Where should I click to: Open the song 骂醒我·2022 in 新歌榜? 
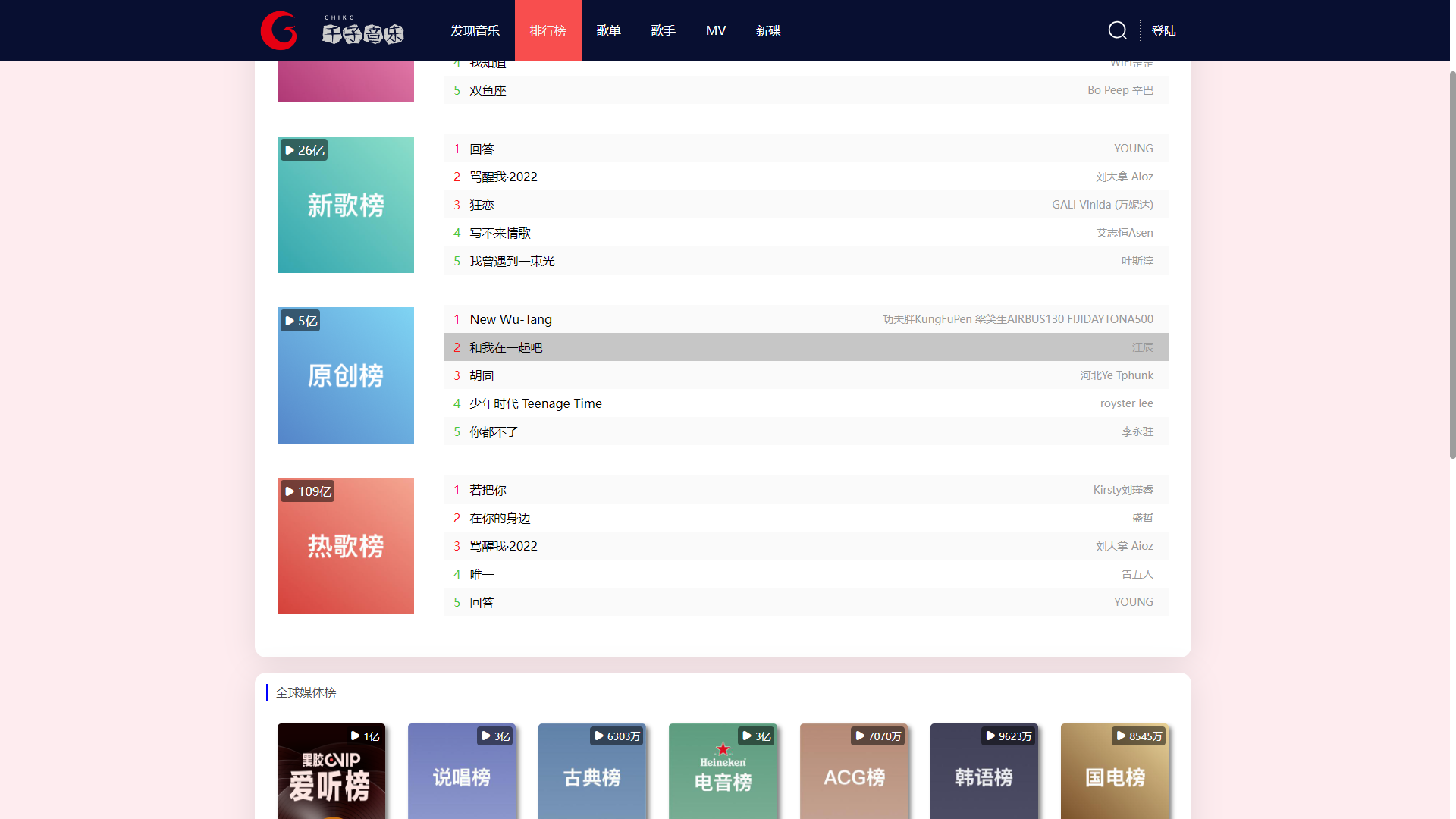click(502, 176)
